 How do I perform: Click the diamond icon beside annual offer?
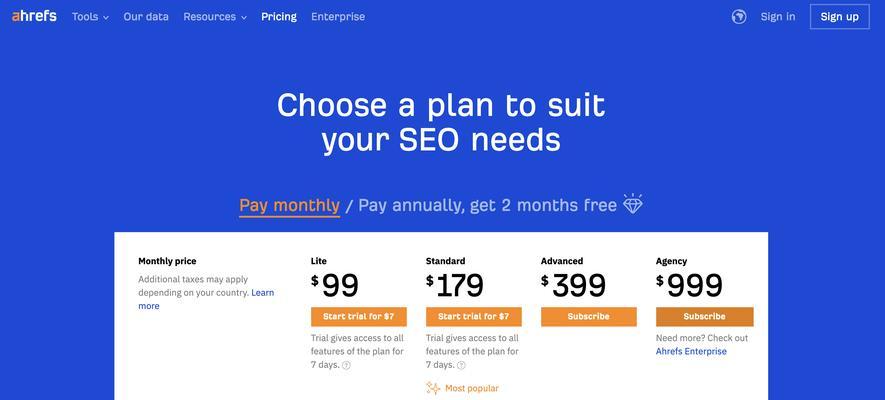632,204
